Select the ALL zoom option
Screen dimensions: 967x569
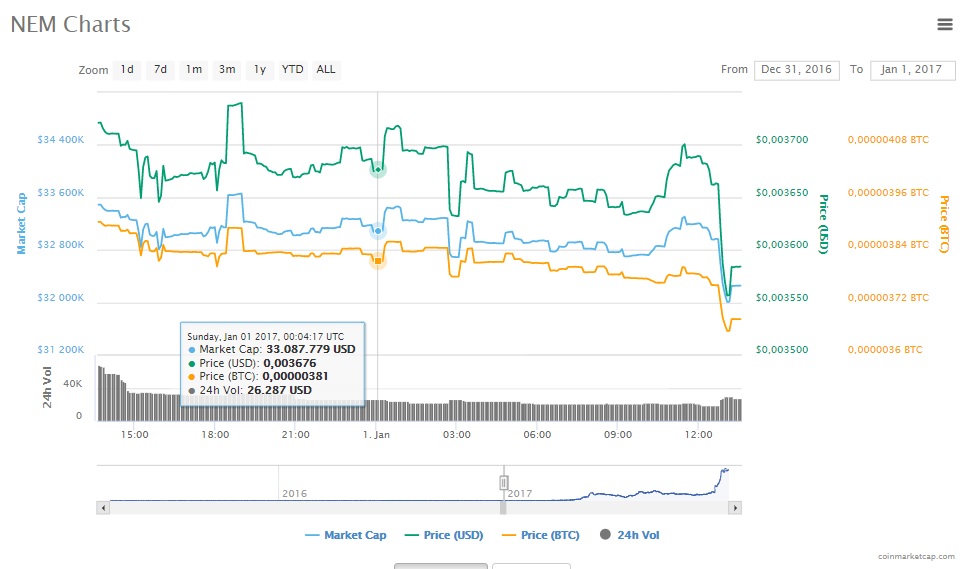coord(326,70)
